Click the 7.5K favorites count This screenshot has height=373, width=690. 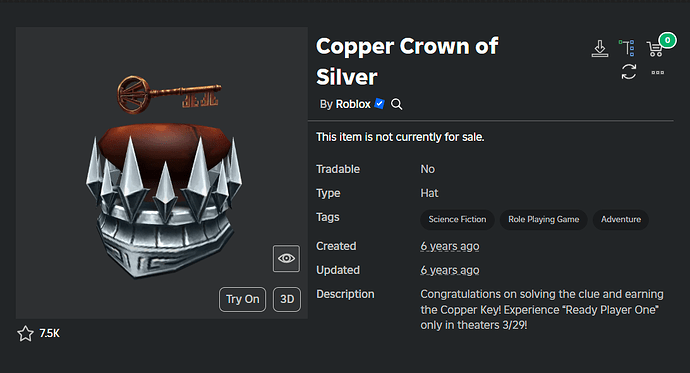pos(50,333)
